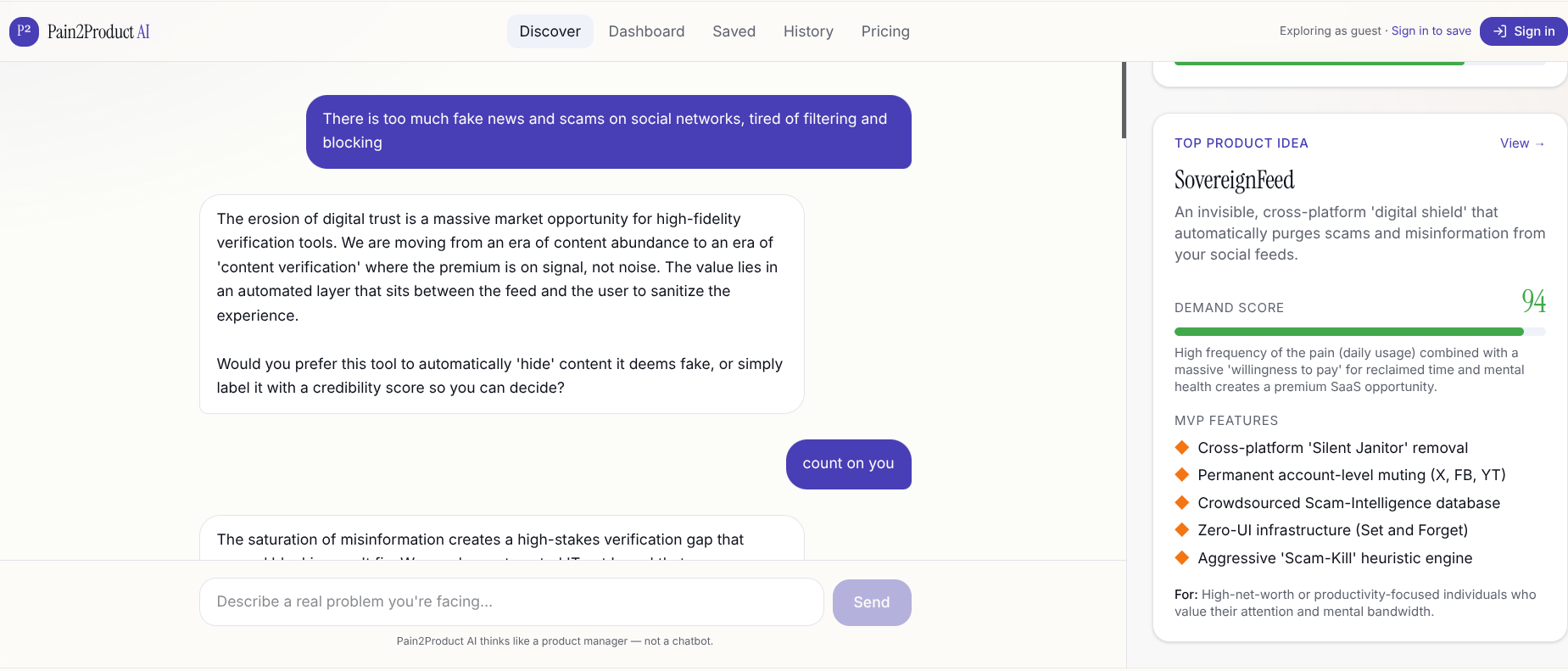Click the chat panel vertical scrollbar
The width and height of the screenshot is (1568, 671).
tap(1124, 100)
